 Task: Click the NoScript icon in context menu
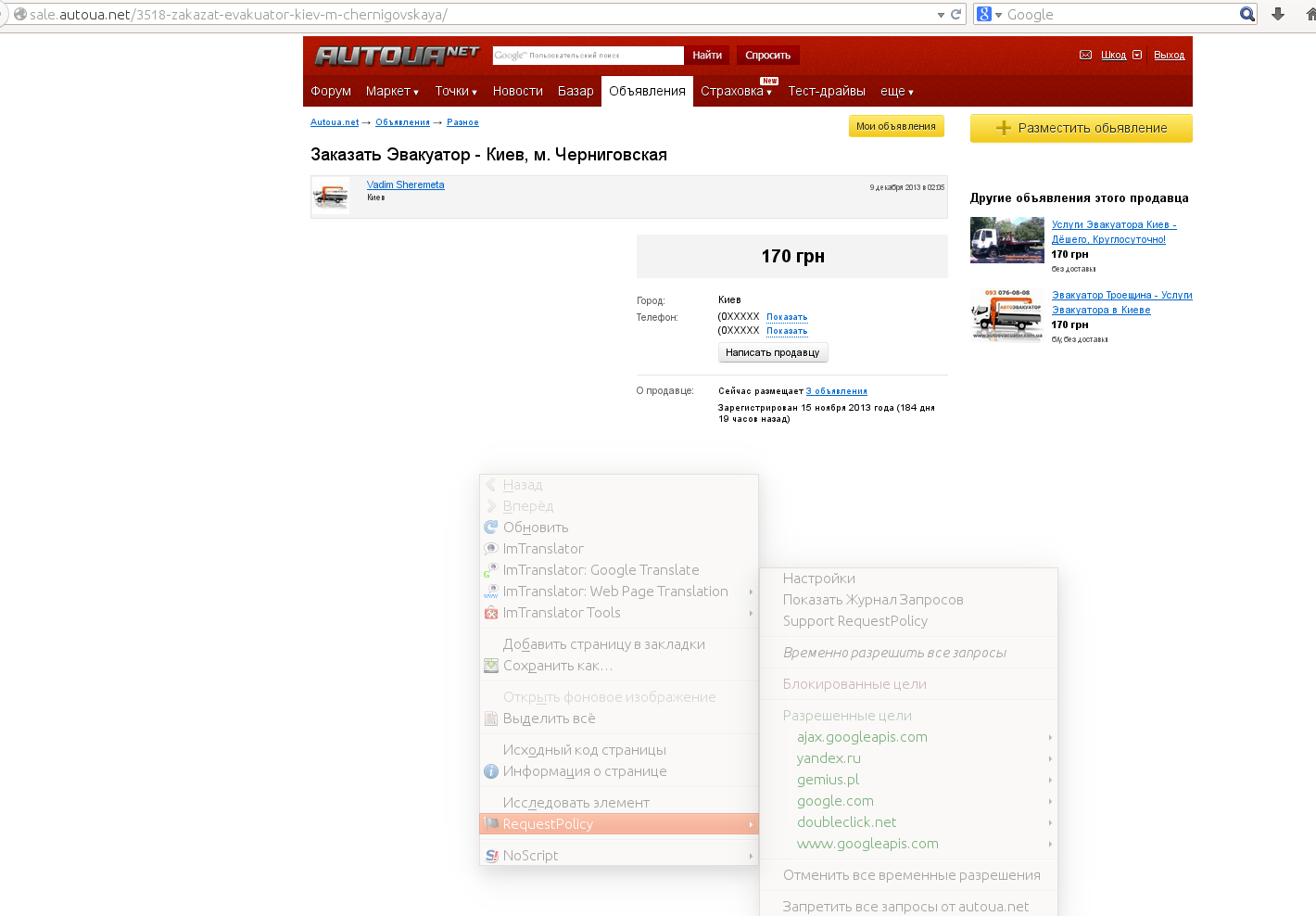(x=491, y=856)
